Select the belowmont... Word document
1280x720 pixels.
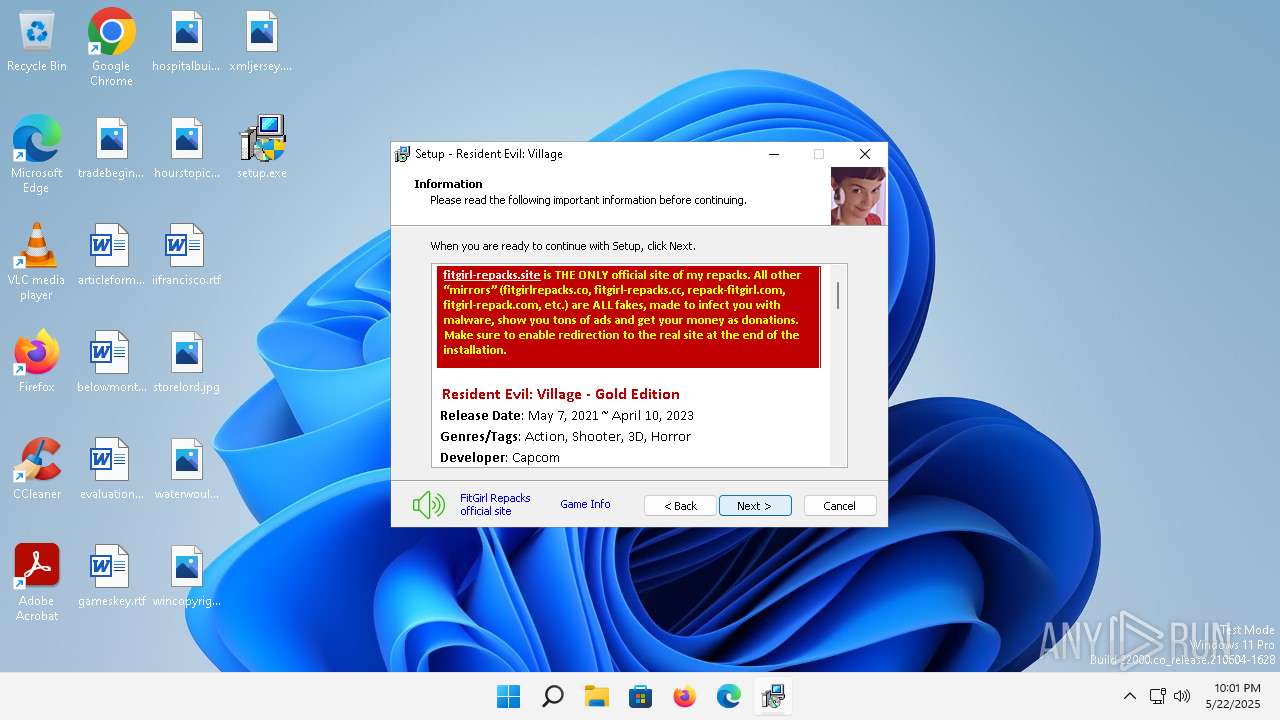tap(111, 362)
